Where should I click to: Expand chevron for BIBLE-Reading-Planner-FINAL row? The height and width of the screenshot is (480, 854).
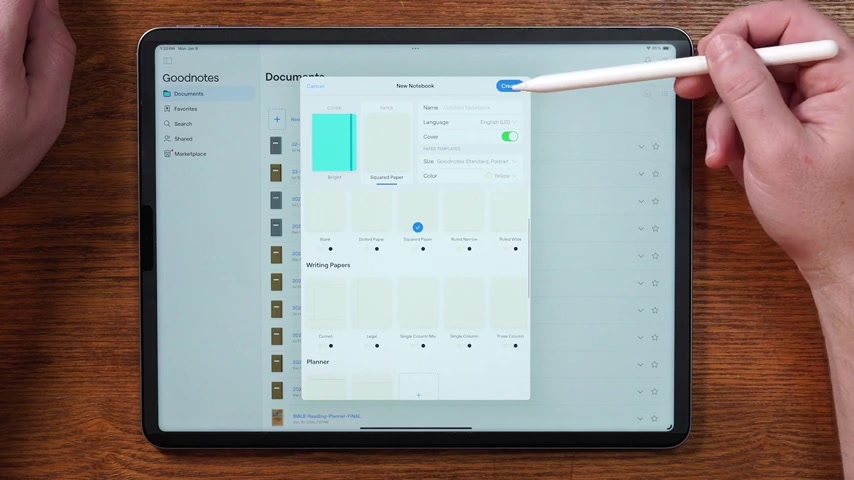pos(640,419)
